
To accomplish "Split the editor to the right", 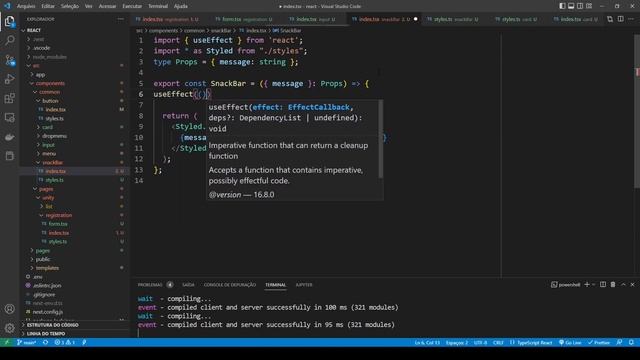I will click(620, 19).
